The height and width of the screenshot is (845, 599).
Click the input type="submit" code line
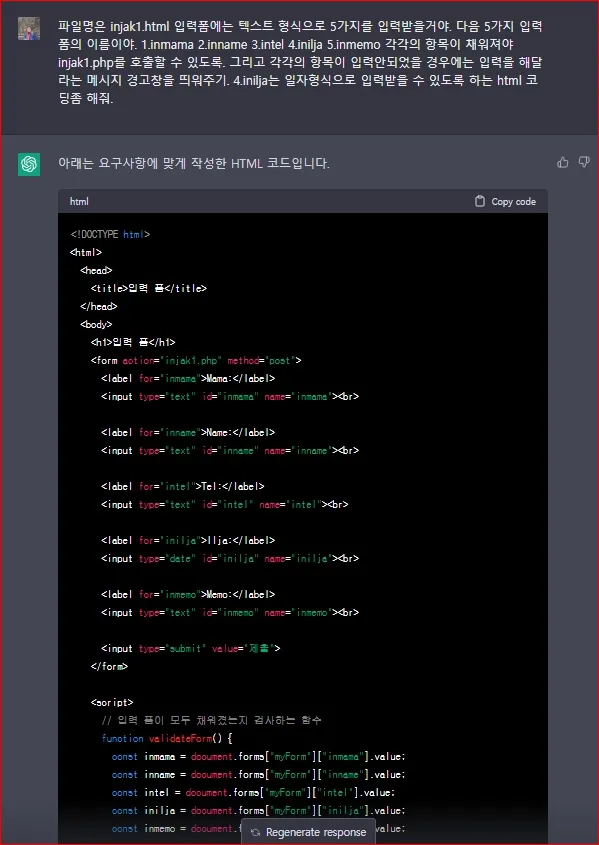point(191,648)
